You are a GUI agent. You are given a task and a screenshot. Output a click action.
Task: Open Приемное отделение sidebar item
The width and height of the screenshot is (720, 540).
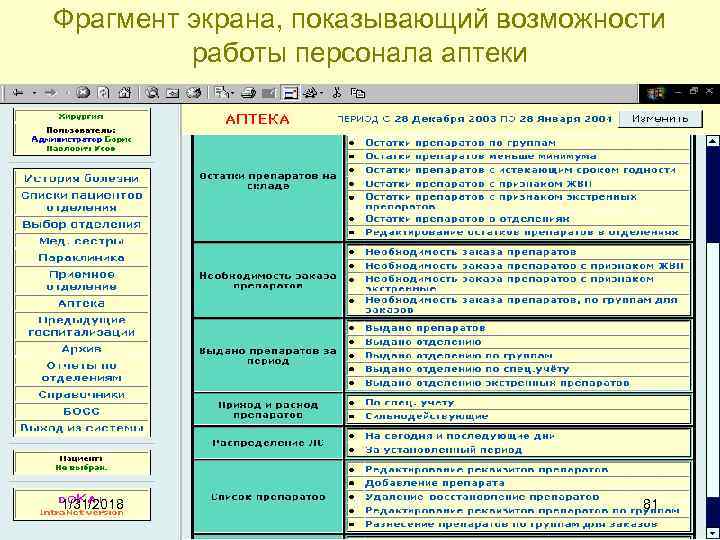(x=82, y=281)
